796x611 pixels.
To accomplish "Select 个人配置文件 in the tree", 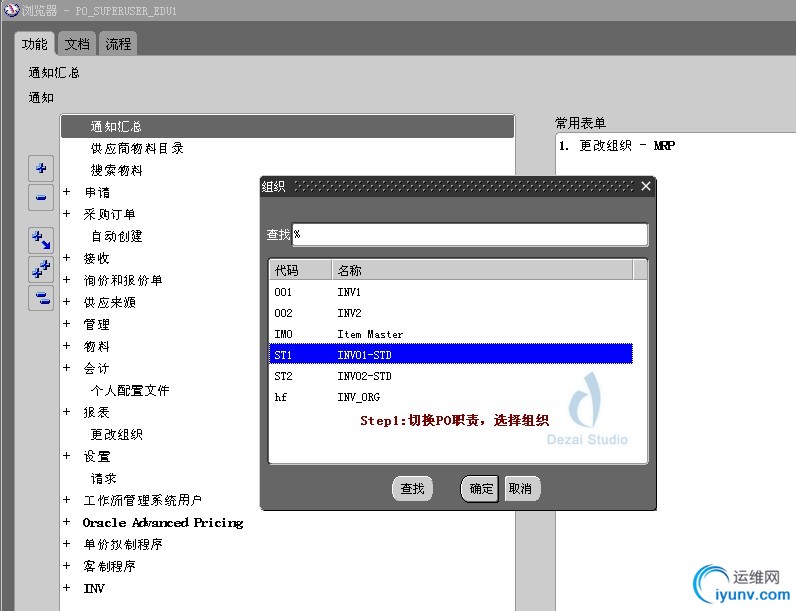I will [130, 391].
